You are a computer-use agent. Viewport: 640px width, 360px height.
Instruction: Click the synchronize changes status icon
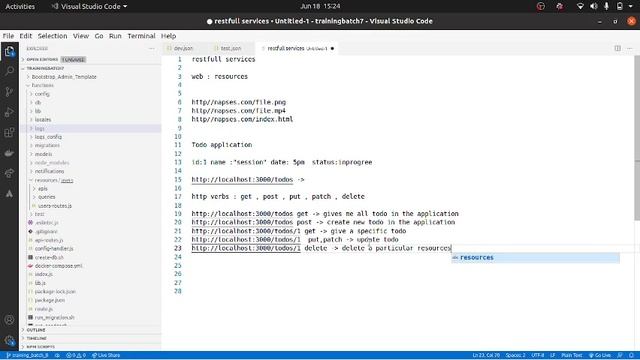pos(57,355)
